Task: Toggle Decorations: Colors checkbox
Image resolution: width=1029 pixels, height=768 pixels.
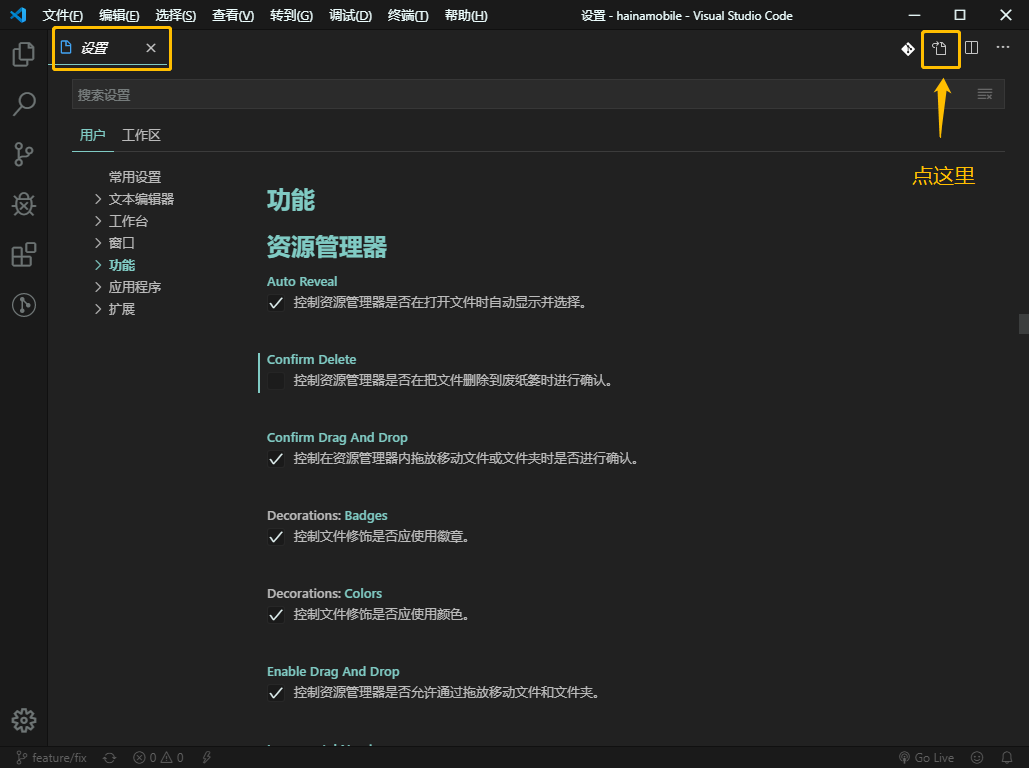Action: point(276,615)
